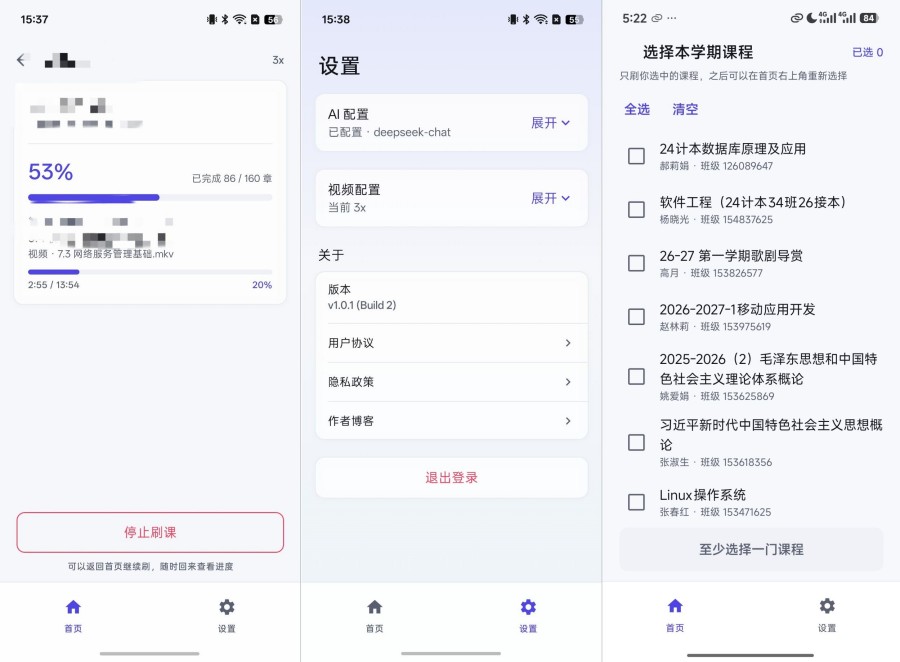Tap moon do-not-disturb icon in right status bar
Viewport: 900px width, 662px height.
coord(811,18)
